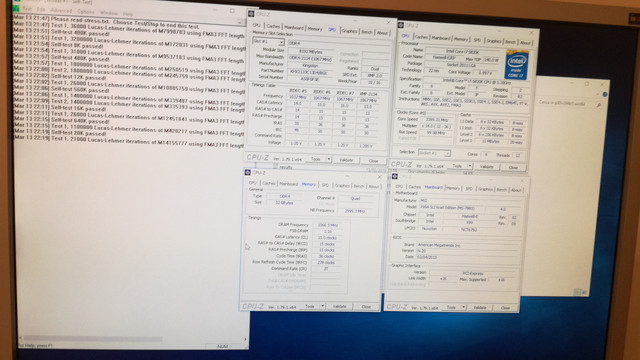Screen dimensions: 640x360
Task: Open the Tools dropdown arrow in the Memory window
Action: coord(322,306)
